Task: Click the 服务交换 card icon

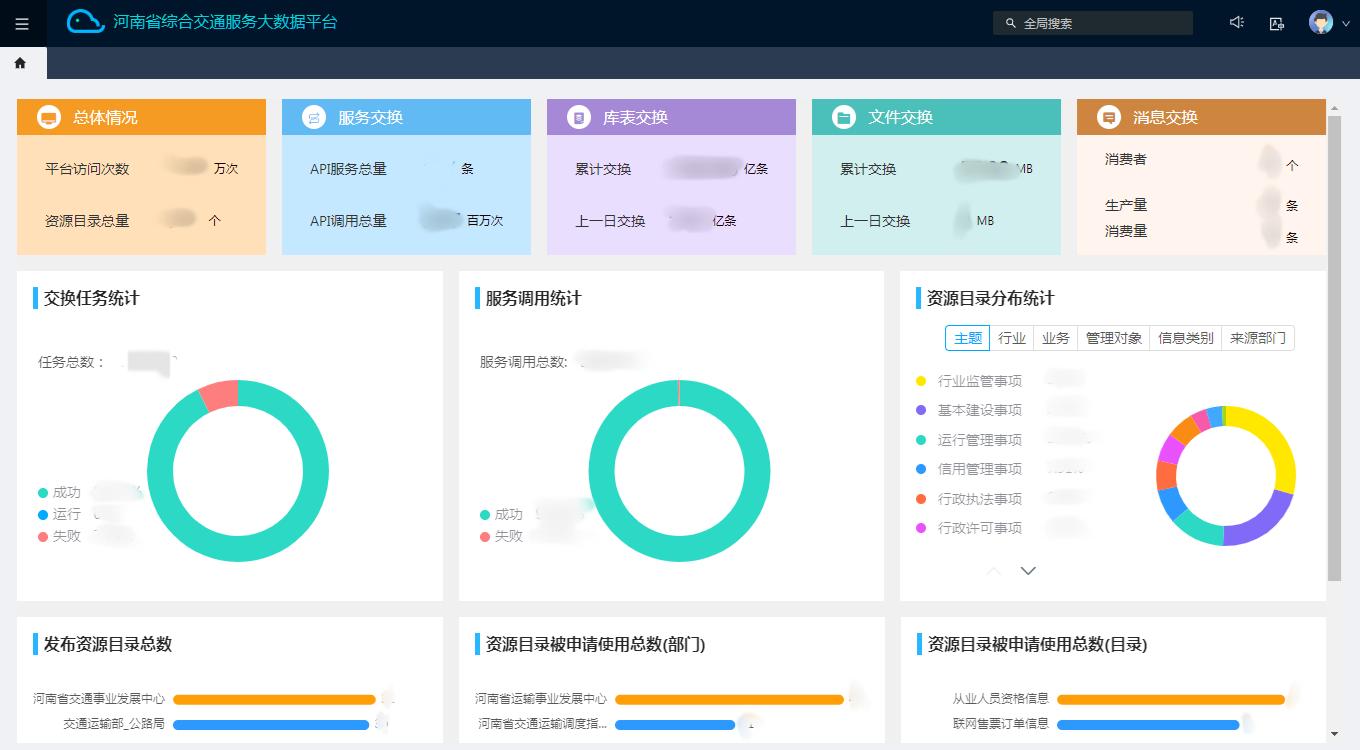Action: tap(313, 118)
